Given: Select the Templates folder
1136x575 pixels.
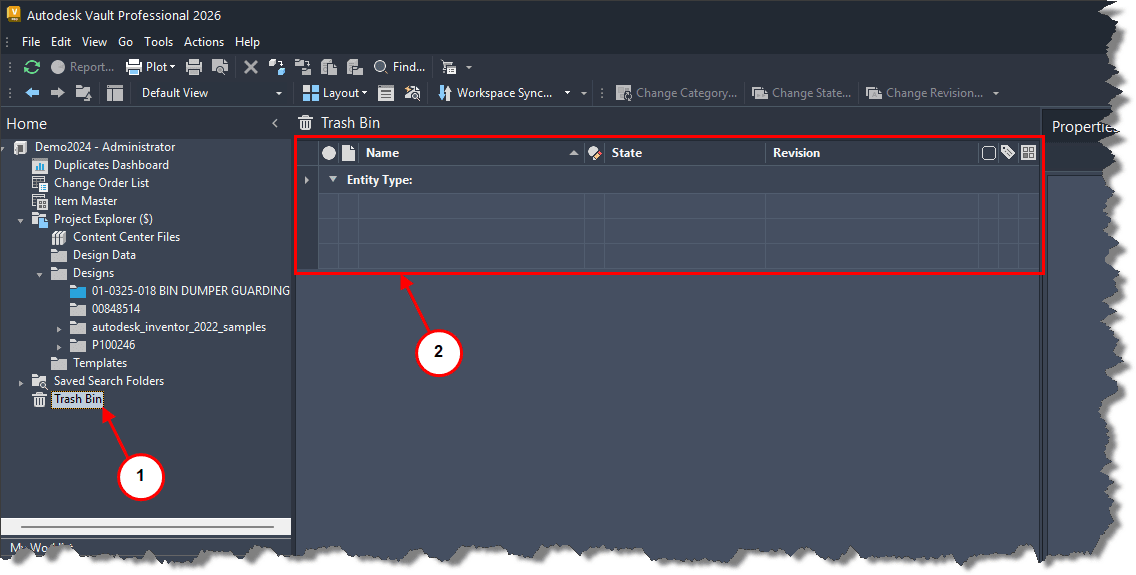Looking at the screenshot, I should coord(100,363).
